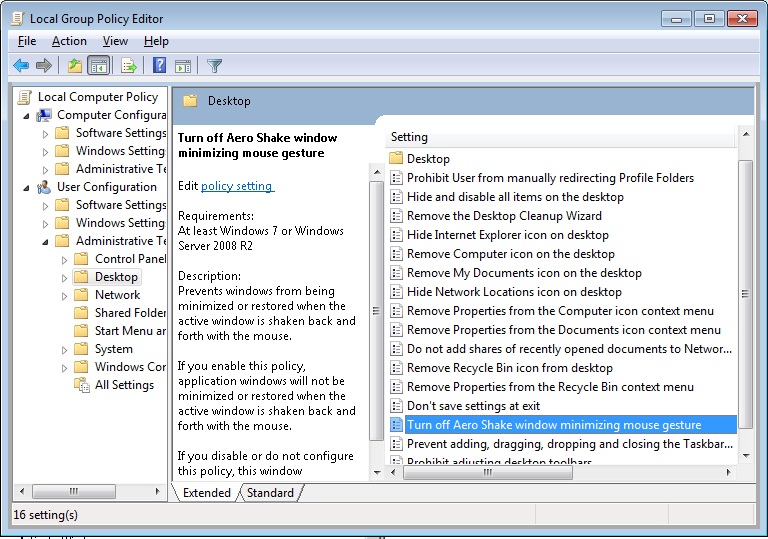Click the Setting column header
768x539 pixels.
click(409, 137)
